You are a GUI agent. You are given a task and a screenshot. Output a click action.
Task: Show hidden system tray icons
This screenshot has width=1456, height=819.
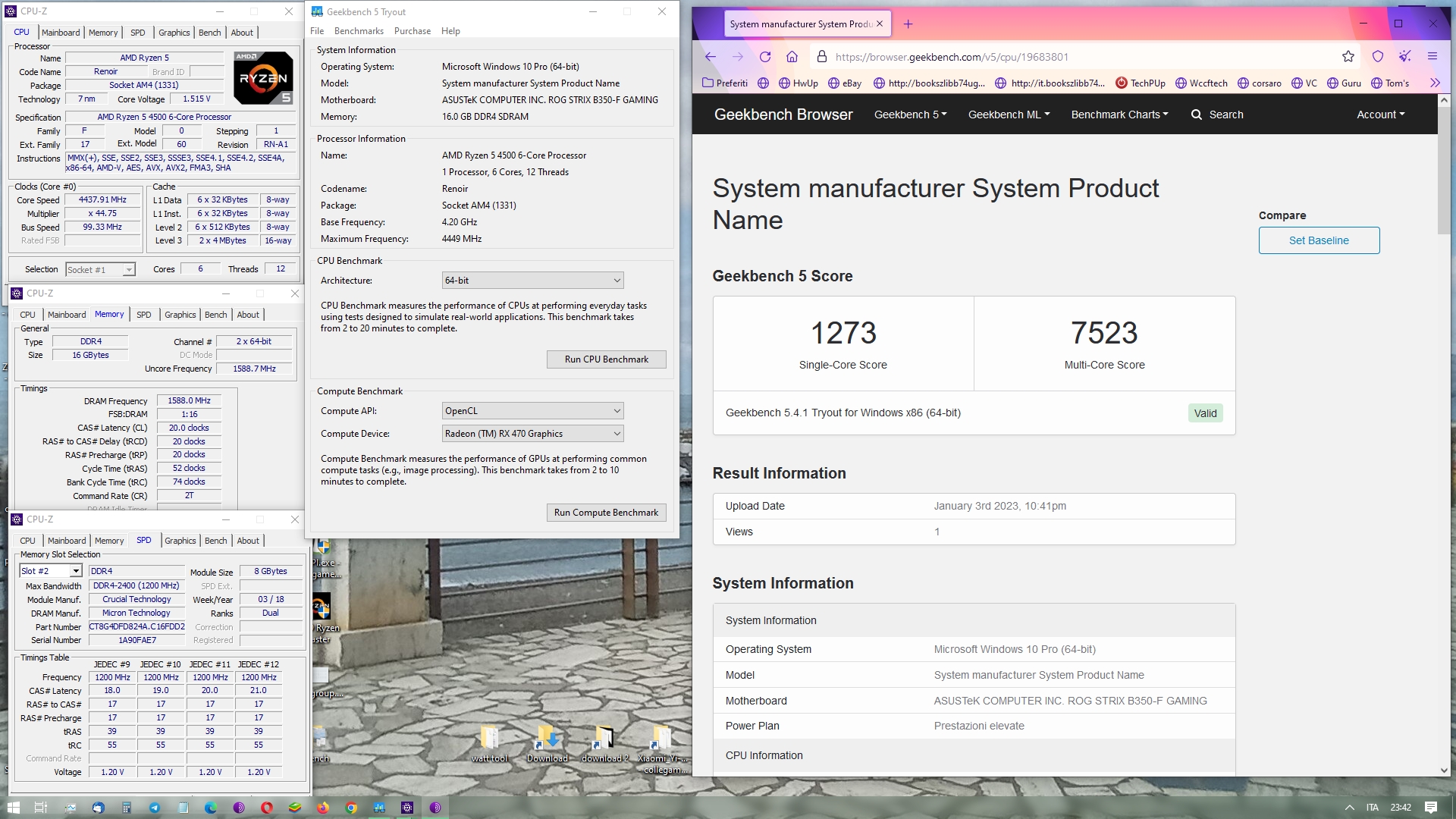point(1349,808)
